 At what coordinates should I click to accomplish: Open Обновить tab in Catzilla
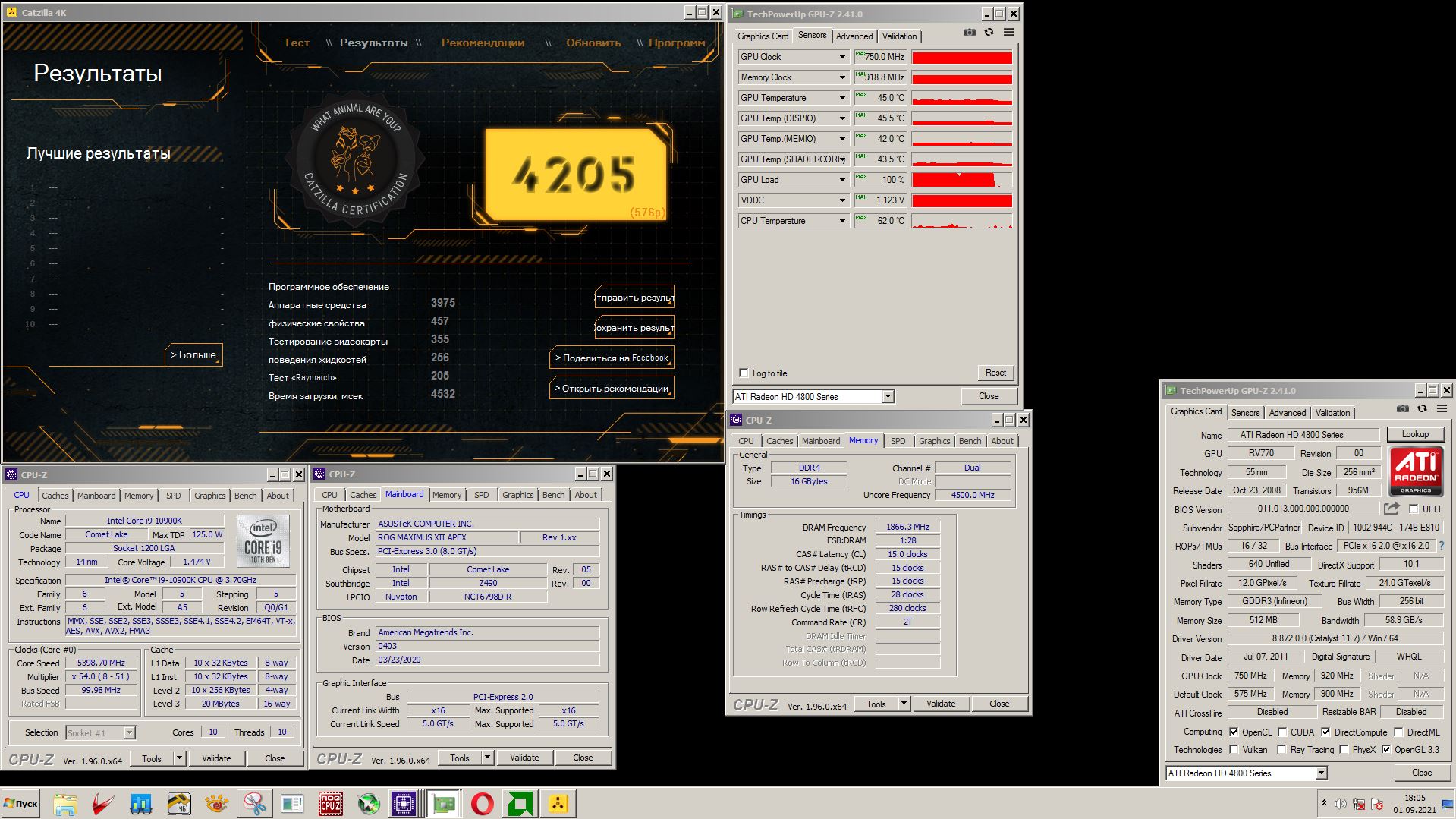point(593,43)
